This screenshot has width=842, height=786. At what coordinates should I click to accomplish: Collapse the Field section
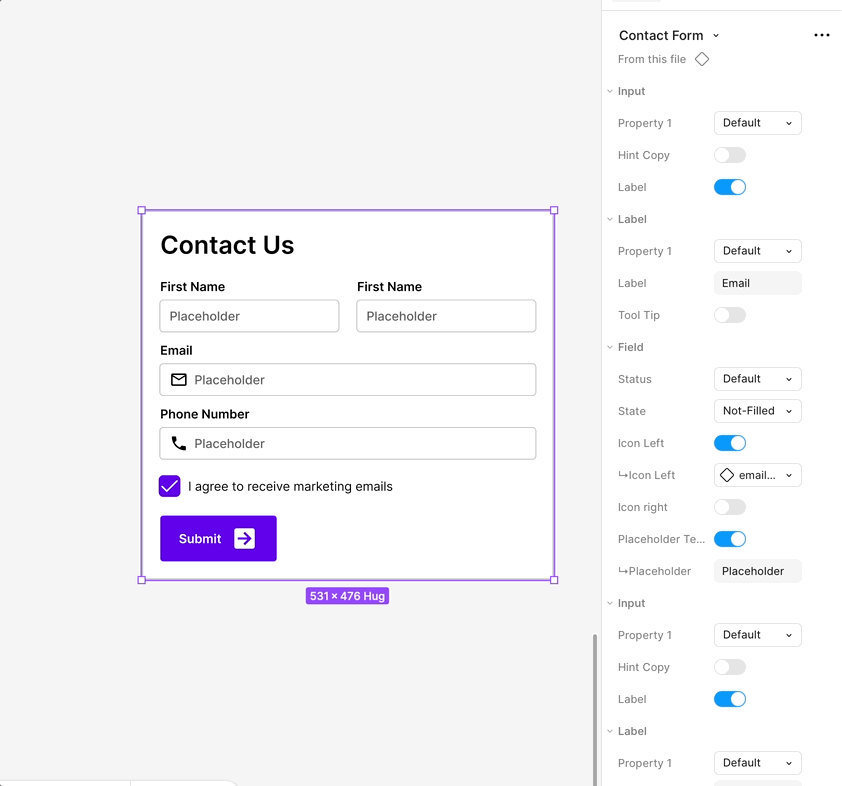610,347
